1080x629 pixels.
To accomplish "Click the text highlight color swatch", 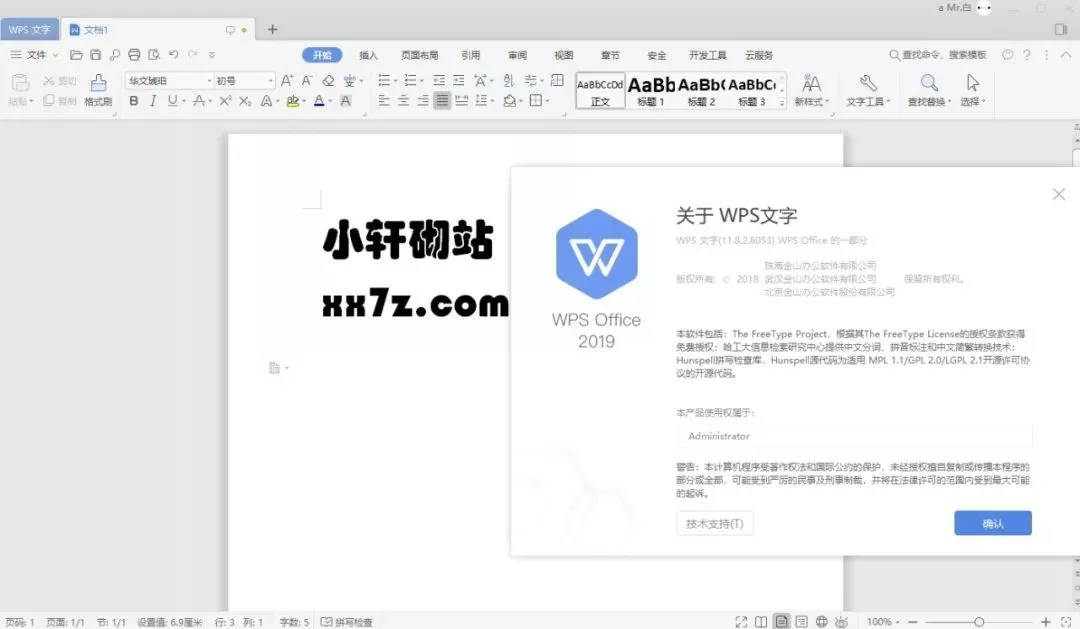I will point(293,101).
